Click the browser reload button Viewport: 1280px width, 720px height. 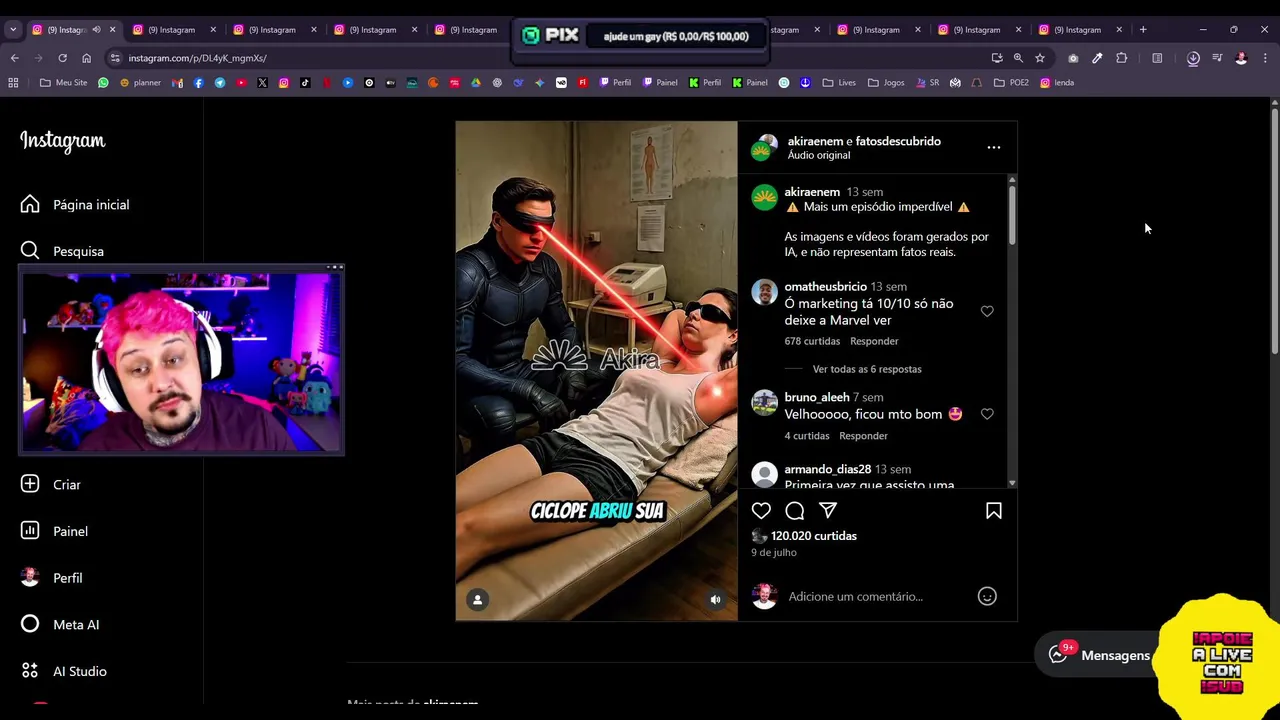[62, 58]
